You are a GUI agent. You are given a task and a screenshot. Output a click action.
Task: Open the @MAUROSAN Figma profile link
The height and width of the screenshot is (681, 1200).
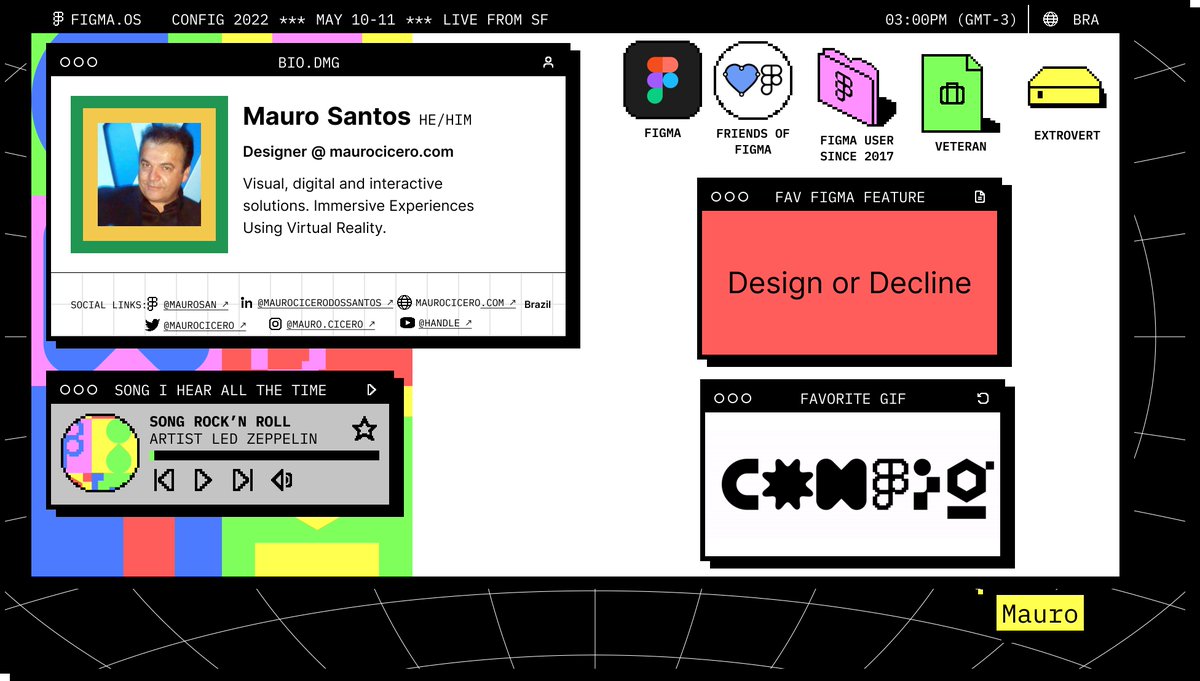pos(196,304)
